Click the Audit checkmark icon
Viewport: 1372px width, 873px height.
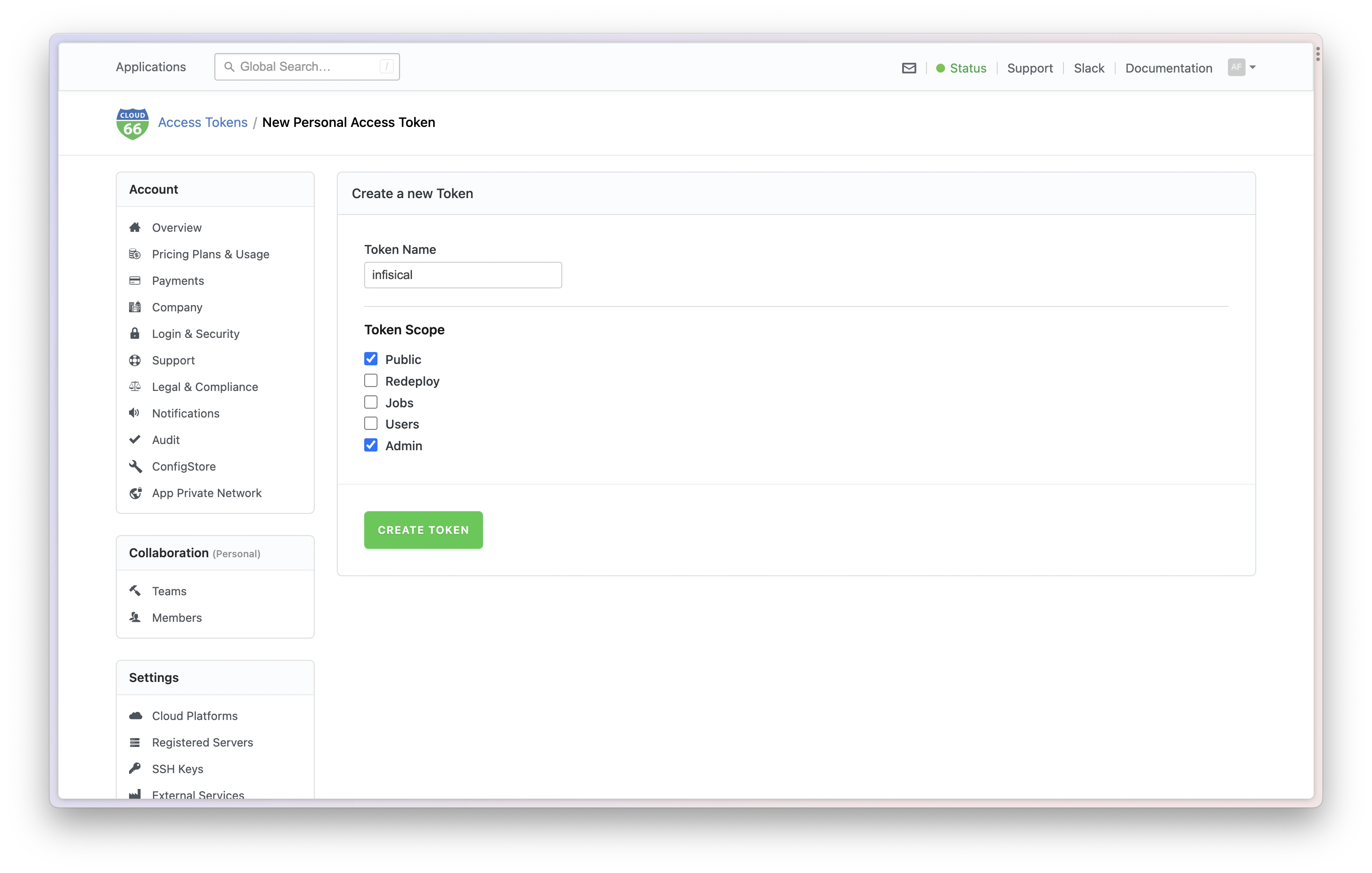(x=135, y=440)
